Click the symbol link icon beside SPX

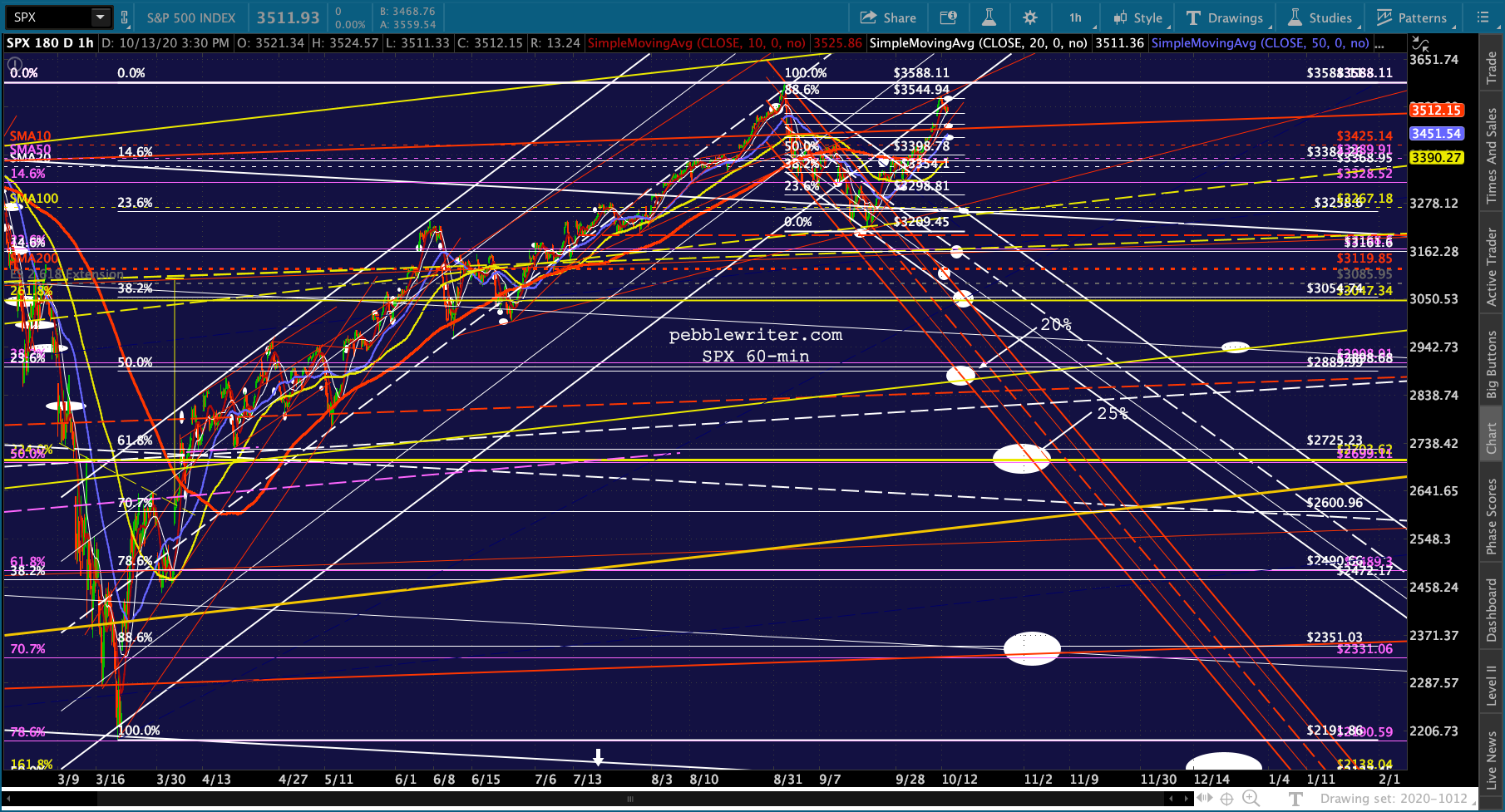coord(125,17)
